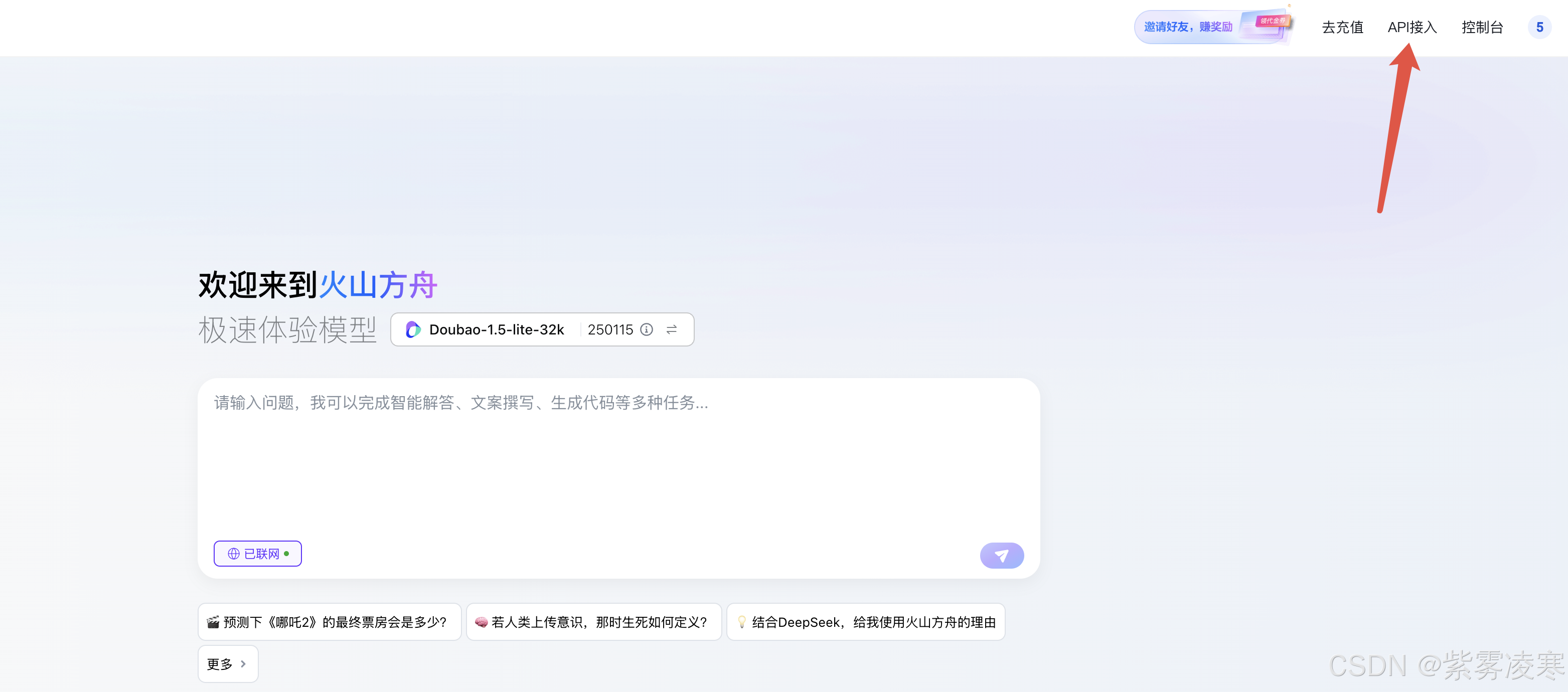This screenshot has height=692, width=1568.
Task: Click the 去充值 recharge link
Action: pyautogui.click(x=1342, y=28)
